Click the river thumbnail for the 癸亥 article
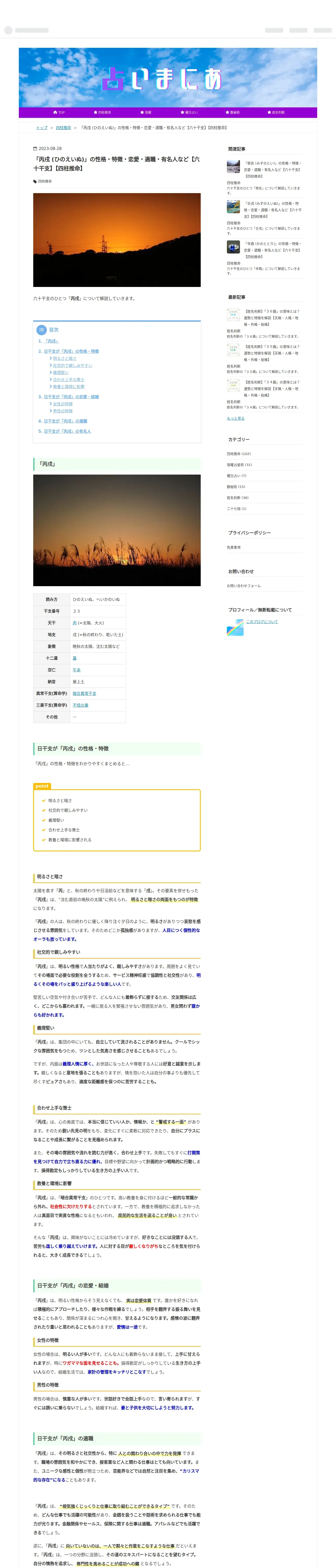The width and height of the screenshot is (336, 1568). (234, 167)
